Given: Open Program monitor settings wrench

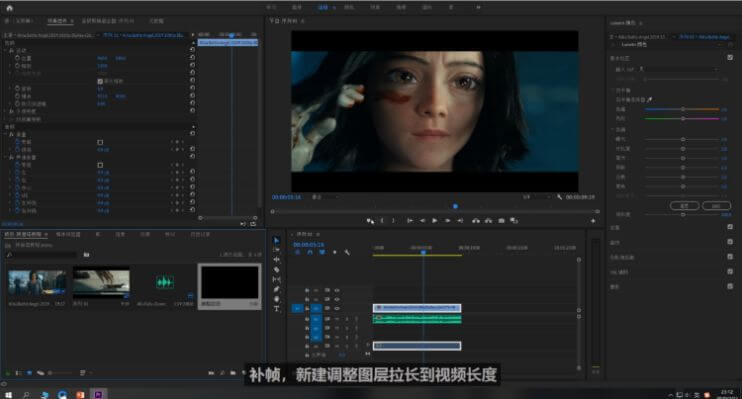Looking at the screenshot, I should point(559,197).
